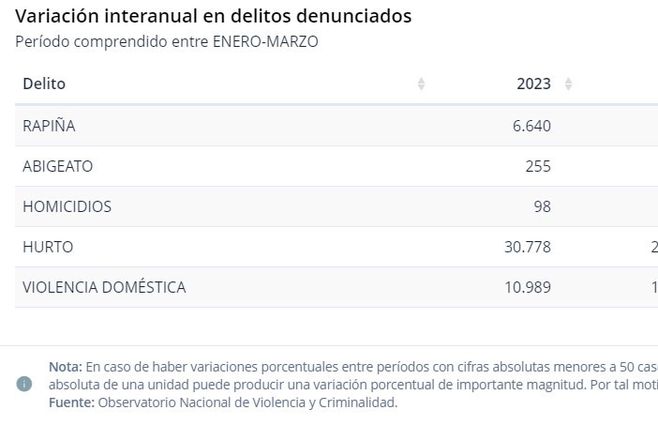Viewport: 658px width, 425px height.
Task: Click the 30.778 value for HURTO
Action: [527, 247]
